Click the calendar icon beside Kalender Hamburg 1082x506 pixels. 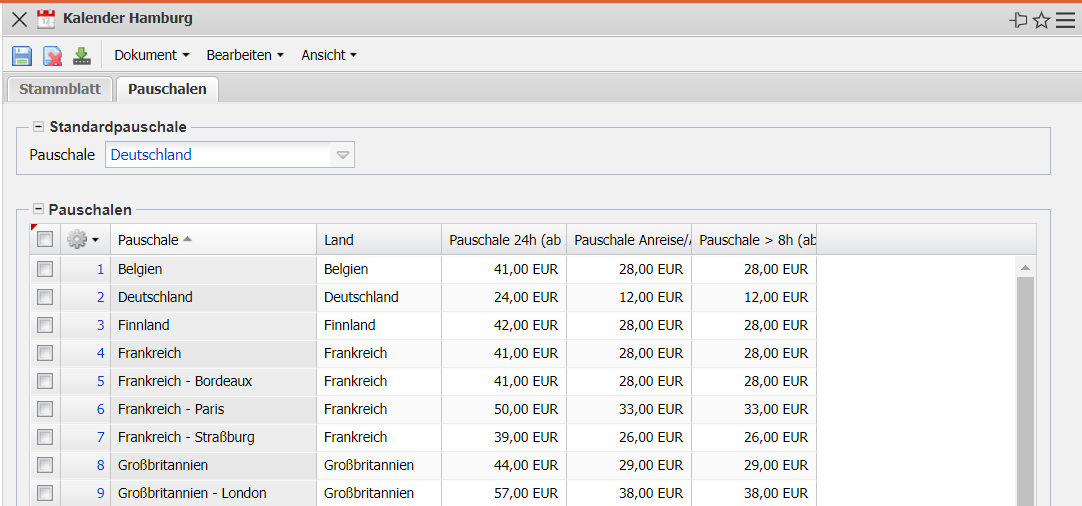click(x=46, y=19)
